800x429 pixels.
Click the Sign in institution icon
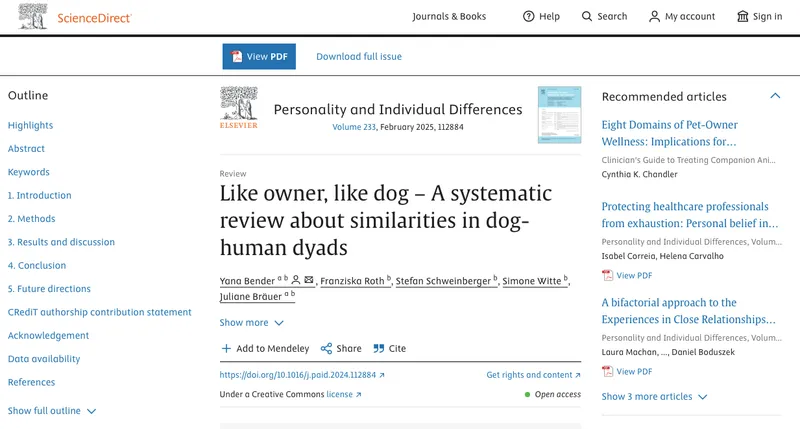click(x=742, y=16)
